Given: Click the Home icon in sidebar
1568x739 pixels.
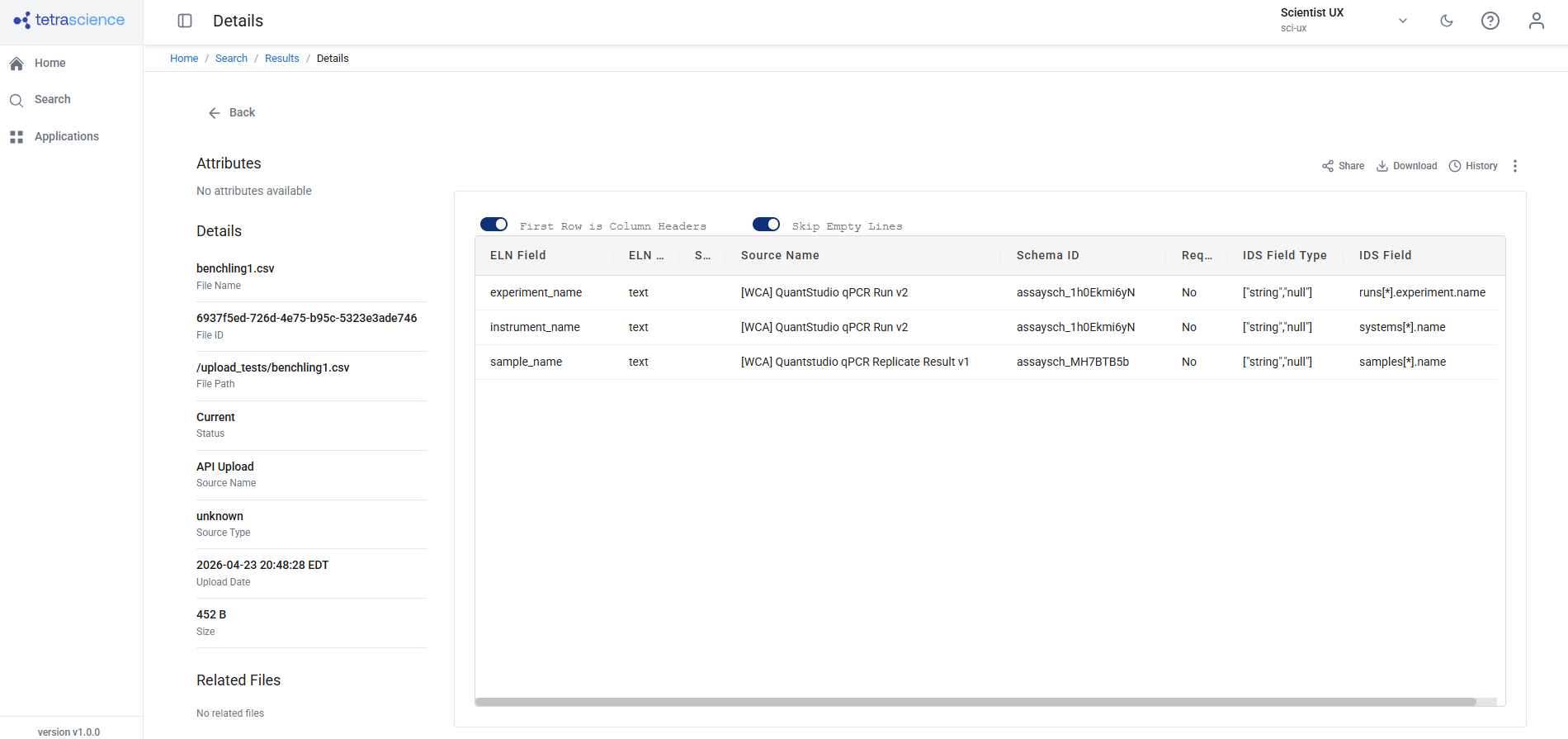Looking at the screenshot, I should click(17, 63).
